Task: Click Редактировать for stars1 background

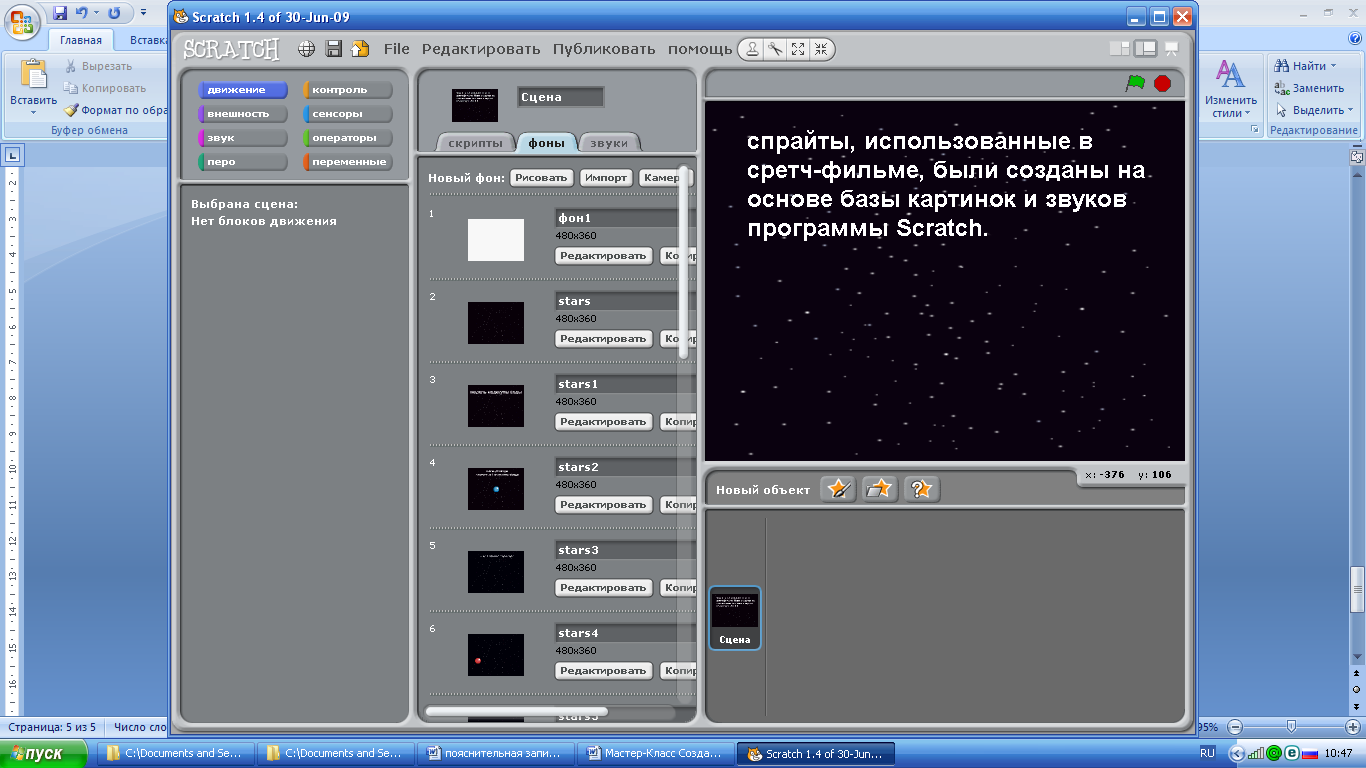Action: pyautogui.click(x=603, y=422)
